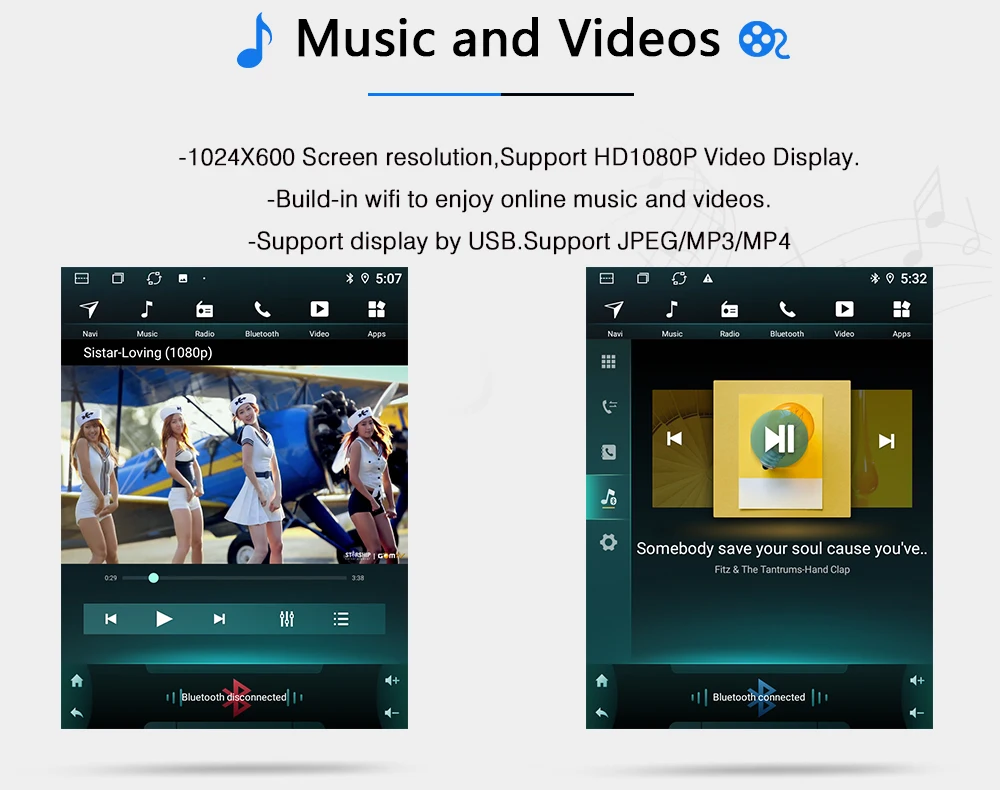The image size is (1000, 790).
Task: Open Radio in the left video screen
Action: tap(204, 318)
